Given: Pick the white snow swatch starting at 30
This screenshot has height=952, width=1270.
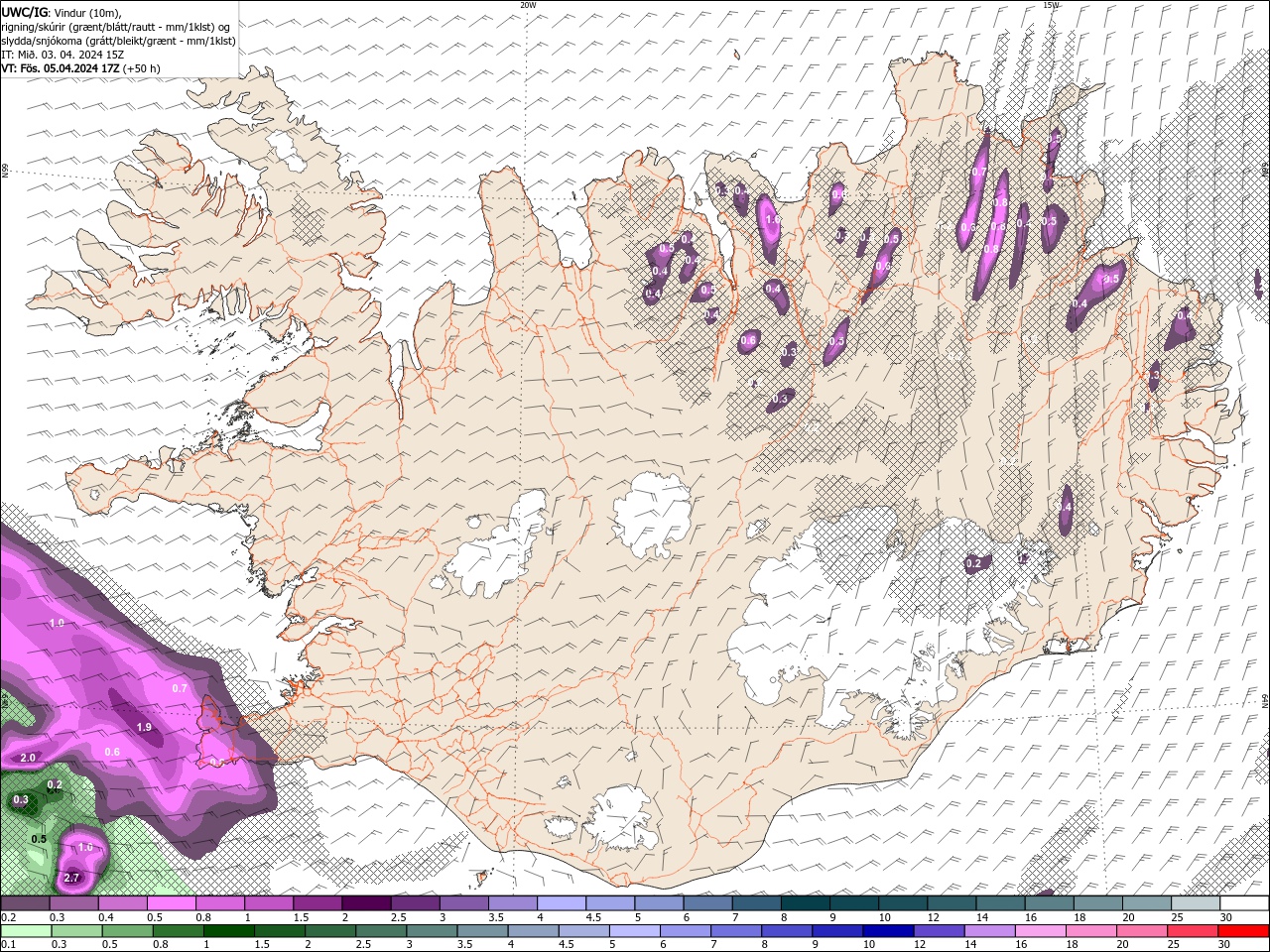Looking at the screenshot, I should coord(1244,903).
